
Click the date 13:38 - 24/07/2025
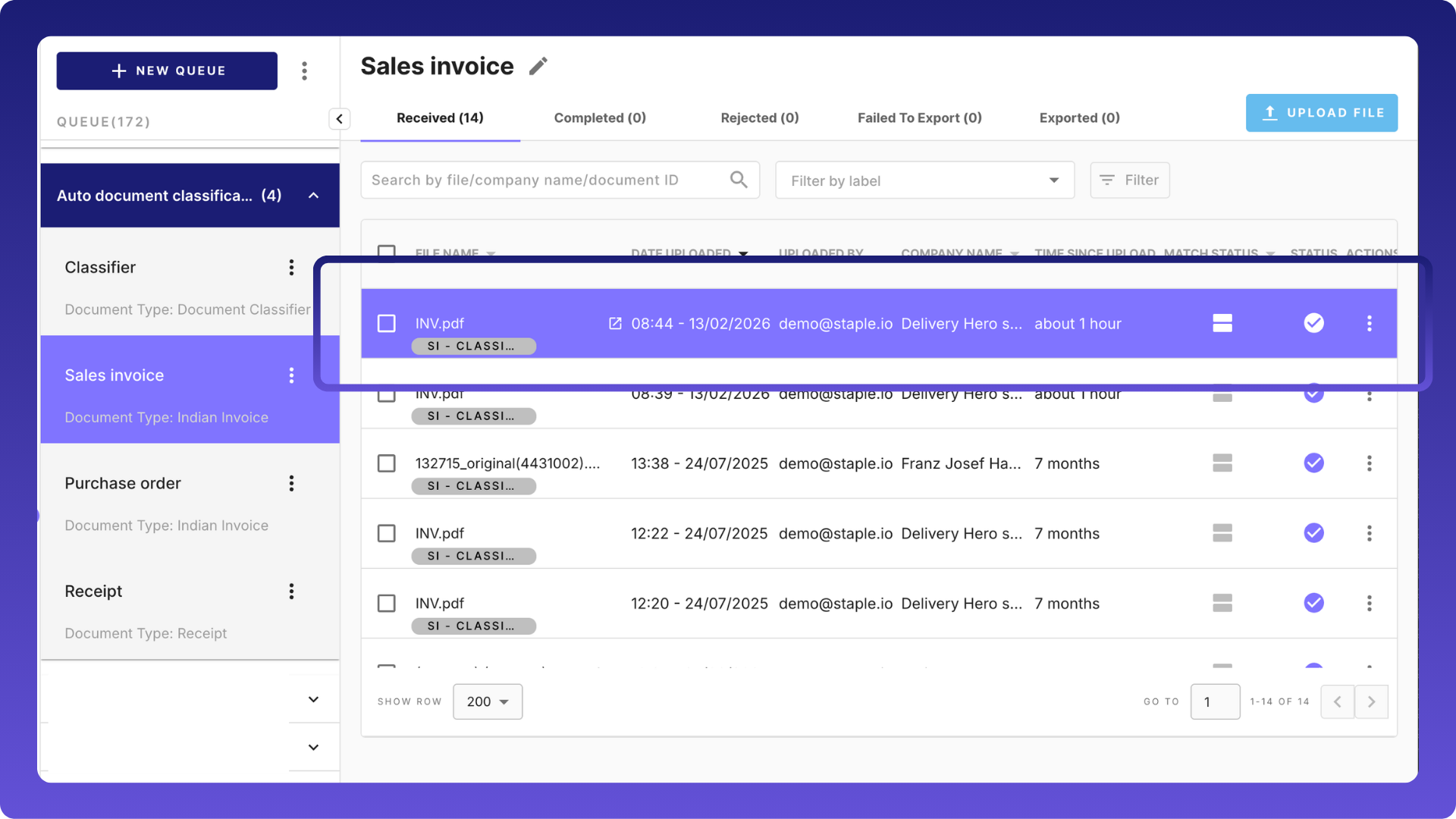click(x=699, y=463)
